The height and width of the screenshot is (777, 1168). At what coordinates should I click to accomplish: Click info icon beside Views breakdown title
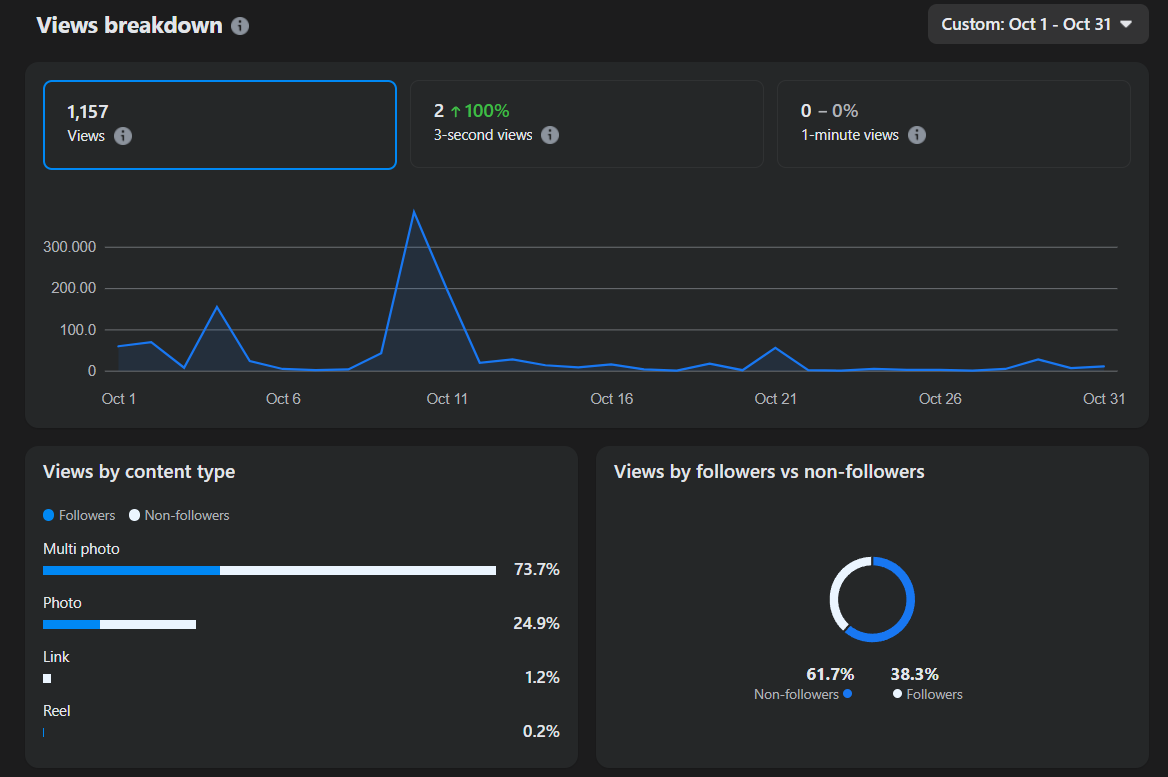(240, 26)
